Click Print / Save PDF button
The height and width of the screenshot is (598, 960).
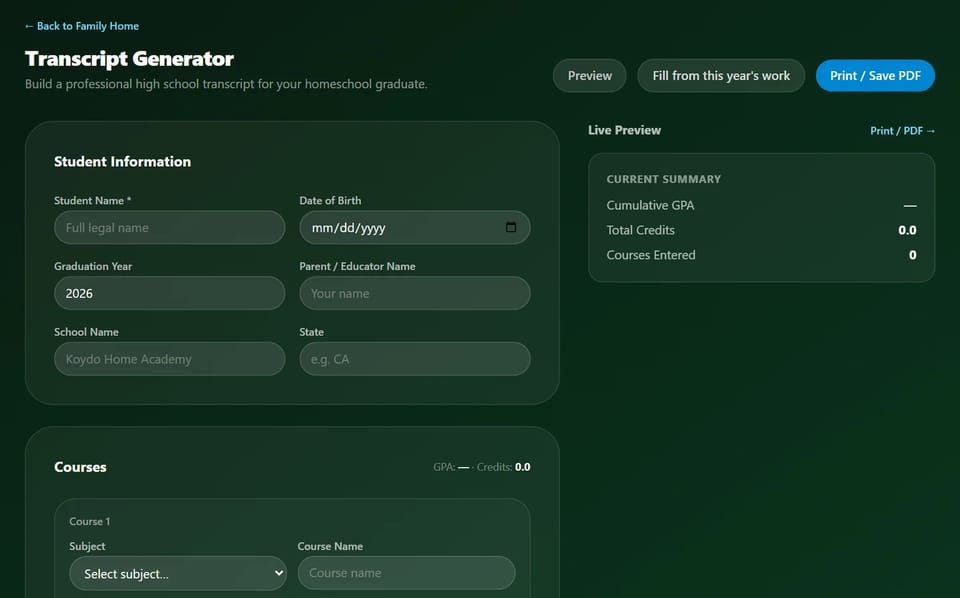tap(875, 76)
